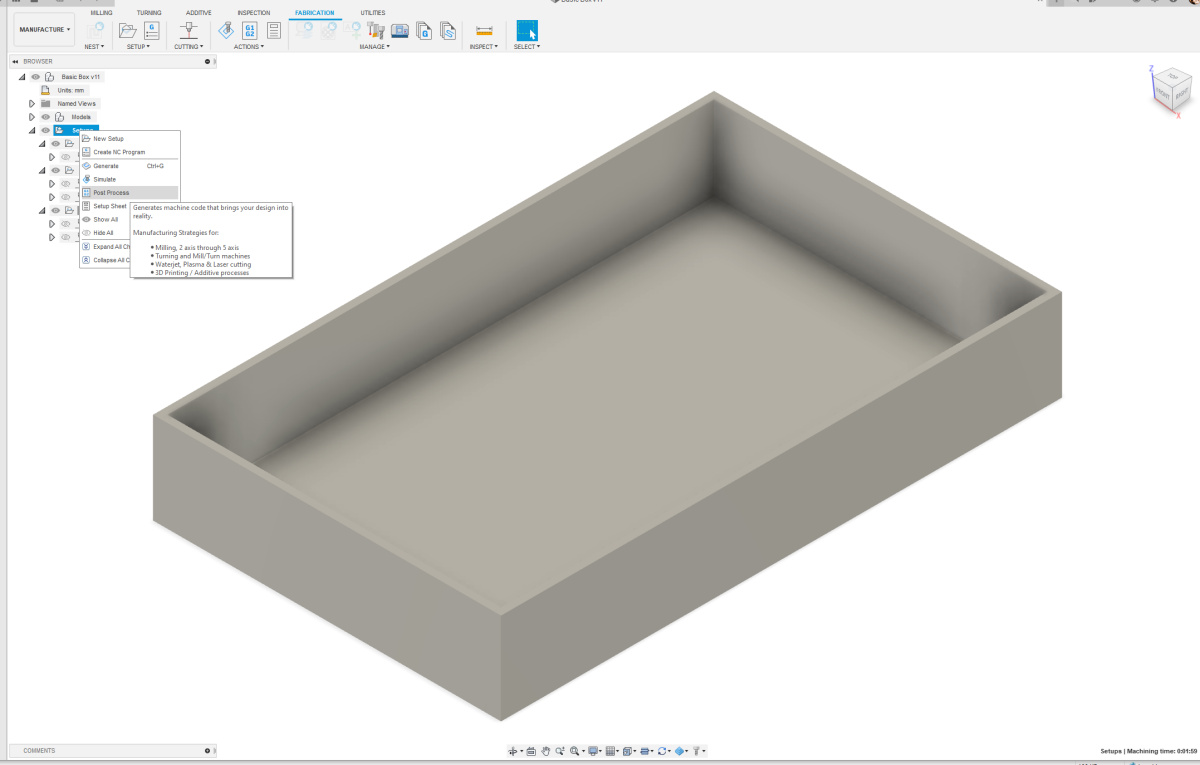This screenshot has width=1200, height=765.
Task: Select the Basic Box v11 document label
Action: 81,77
